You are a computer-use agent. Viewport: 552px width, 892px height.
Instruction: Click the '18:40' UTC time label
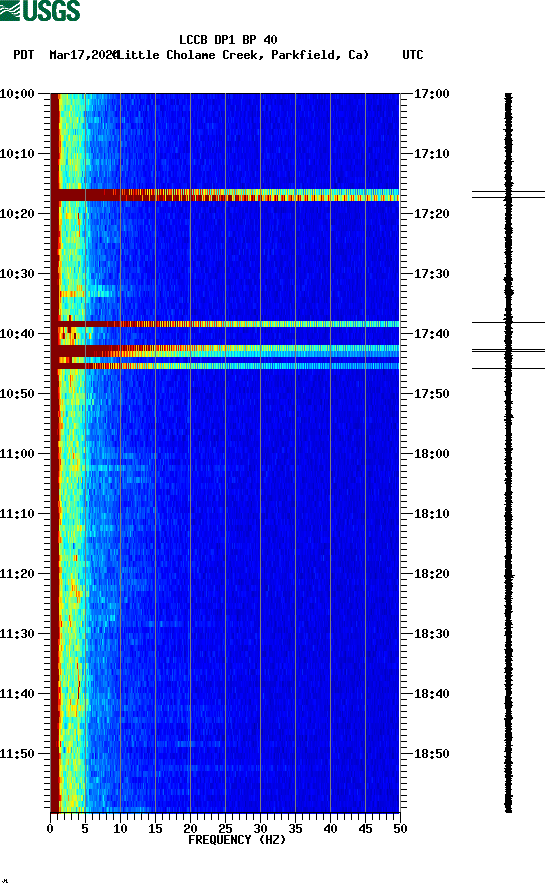pyautogui.click(x=431, y=694)
